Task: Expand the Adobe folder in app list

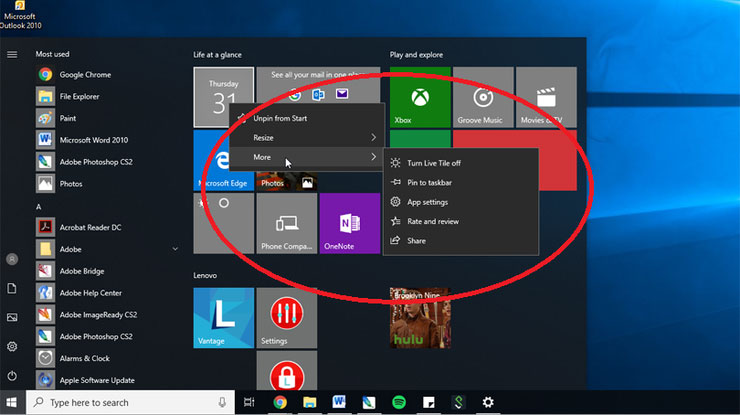Action: [175, 249]
